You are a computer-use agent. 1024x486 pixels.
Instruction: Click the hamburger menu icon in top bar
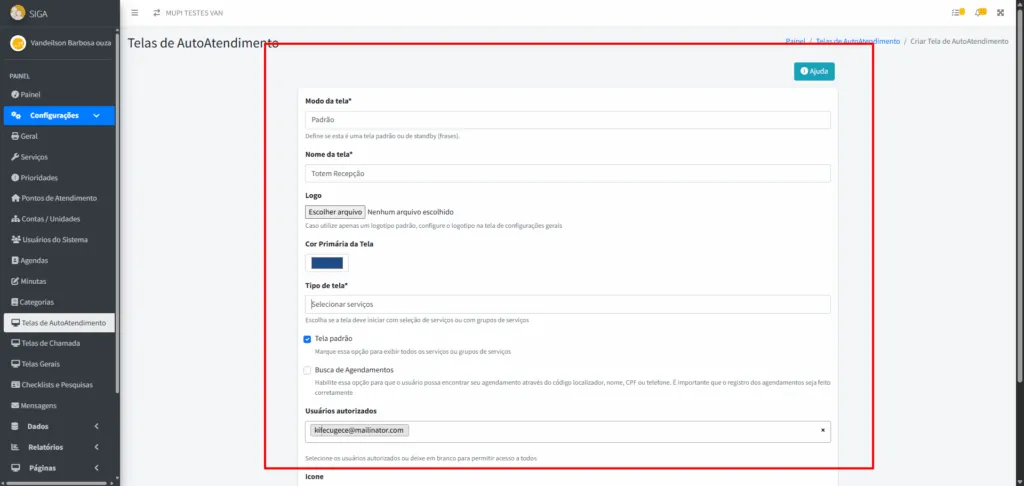pyautogui.click(x=135, y=12)
